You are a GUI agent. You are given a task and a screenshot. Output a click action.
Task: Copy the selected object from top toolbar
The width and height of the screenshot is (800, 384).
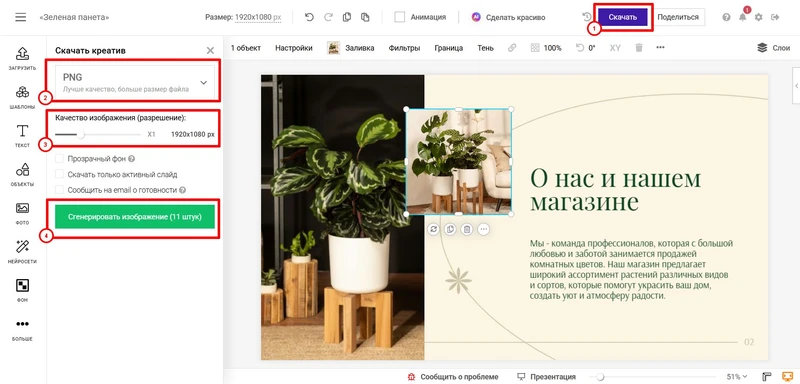pos(347,17)
